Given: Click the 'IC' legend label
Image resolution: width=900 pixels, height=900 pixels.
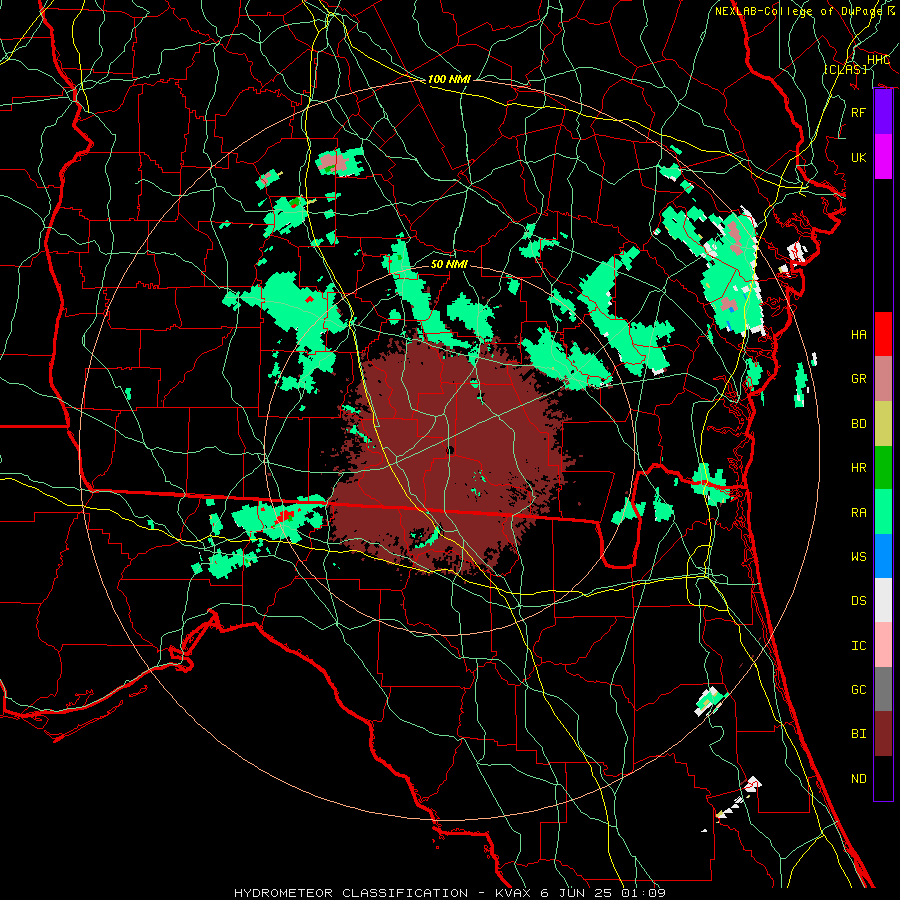Looking at the screenshot, I should 859,646.
